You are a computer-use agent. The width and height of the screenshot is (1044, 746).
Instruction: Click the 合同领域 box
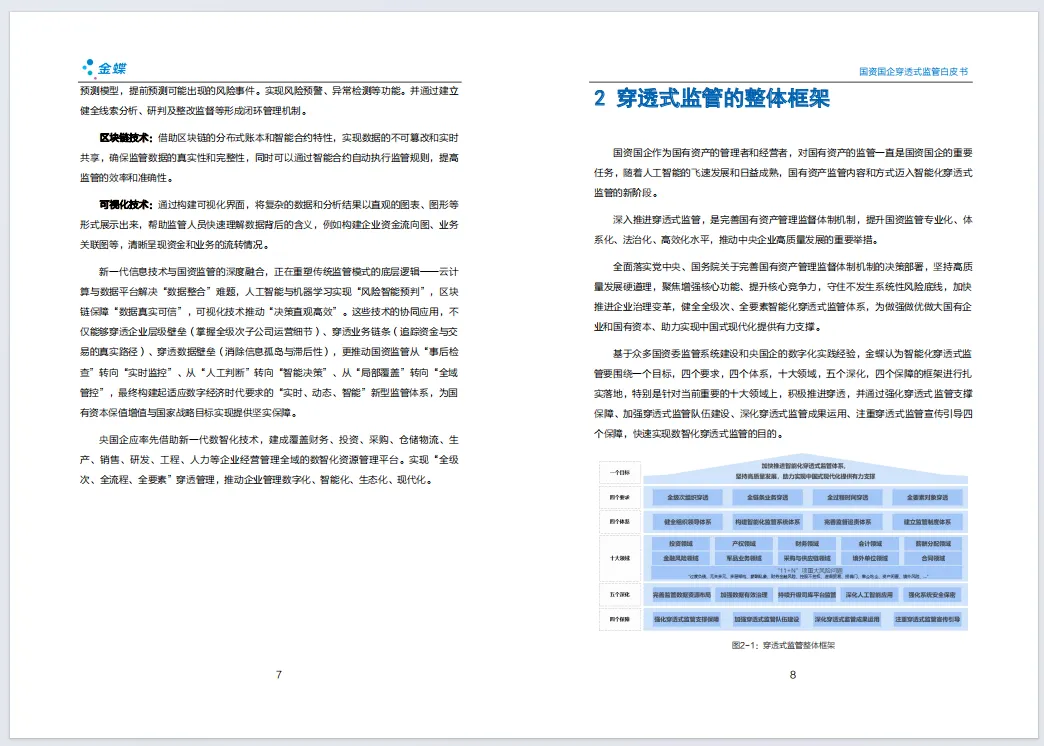click(933, 558)
